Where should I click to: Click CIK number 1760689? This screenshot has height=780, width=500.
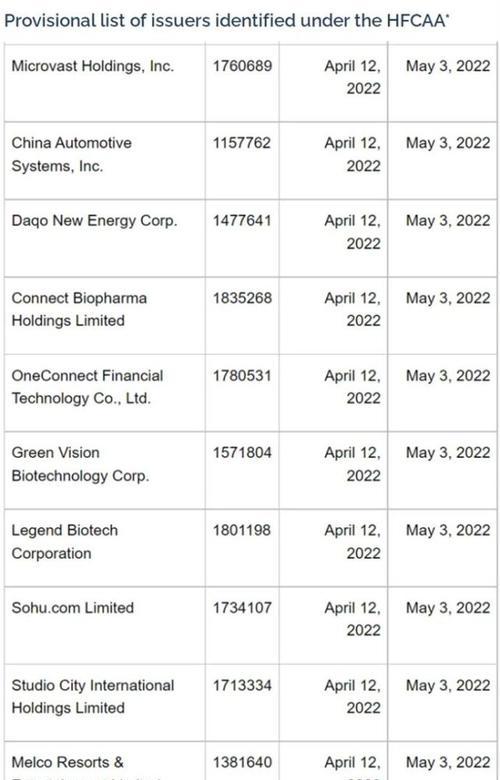tap(242, 66)
